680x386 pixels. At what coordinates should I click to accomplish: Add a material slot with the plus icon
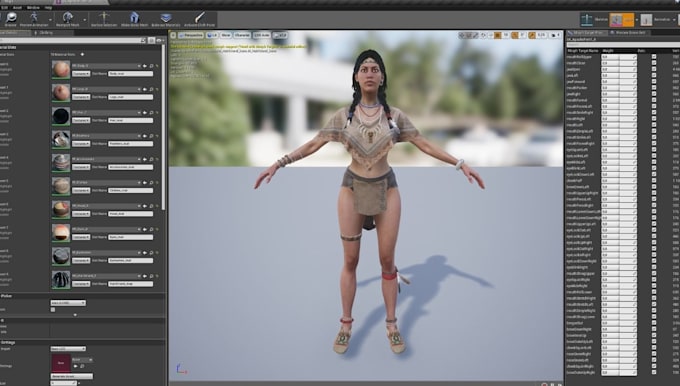click(x=82, y=55)
